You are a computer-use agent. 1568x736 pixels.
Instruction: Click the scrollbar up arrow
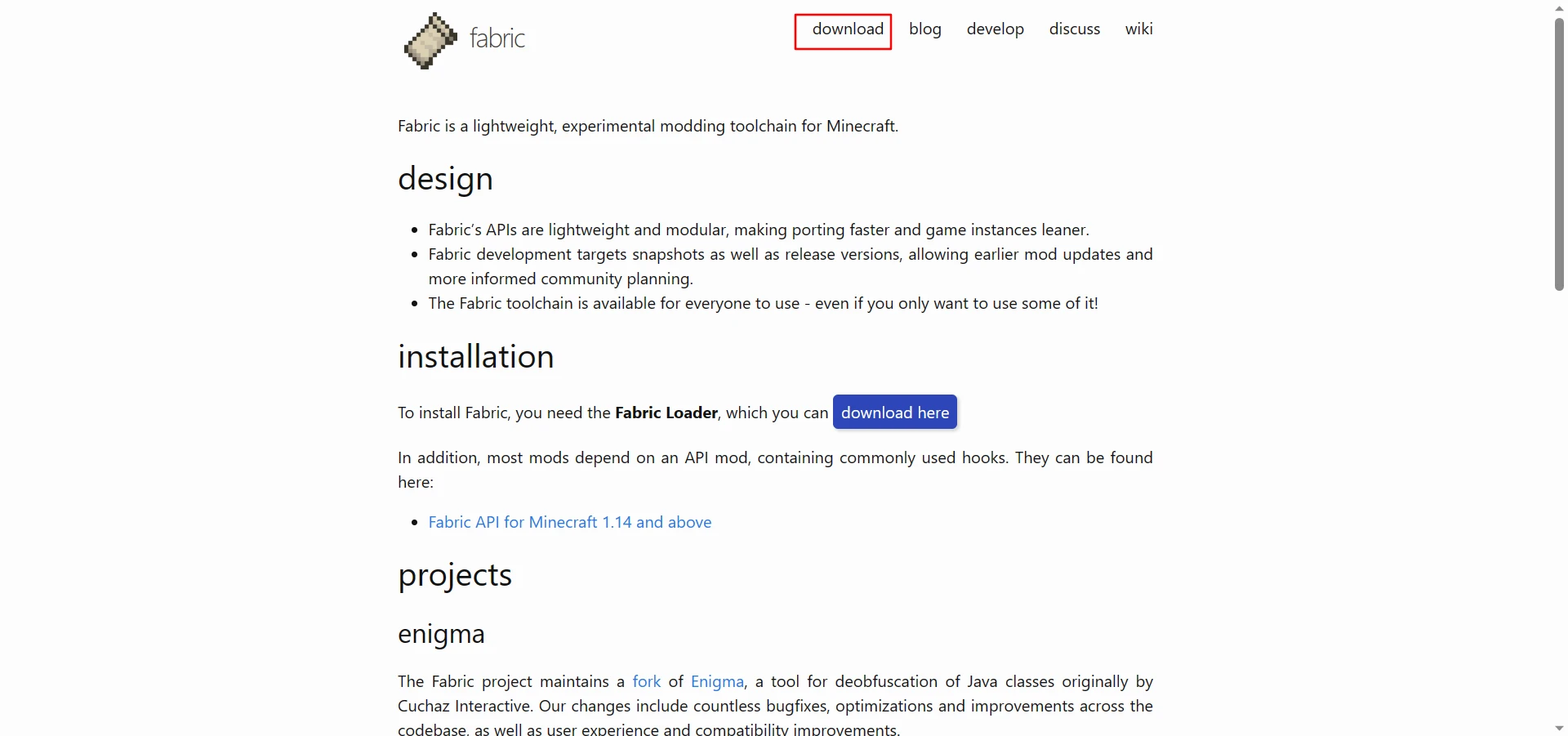point(1559,7)
